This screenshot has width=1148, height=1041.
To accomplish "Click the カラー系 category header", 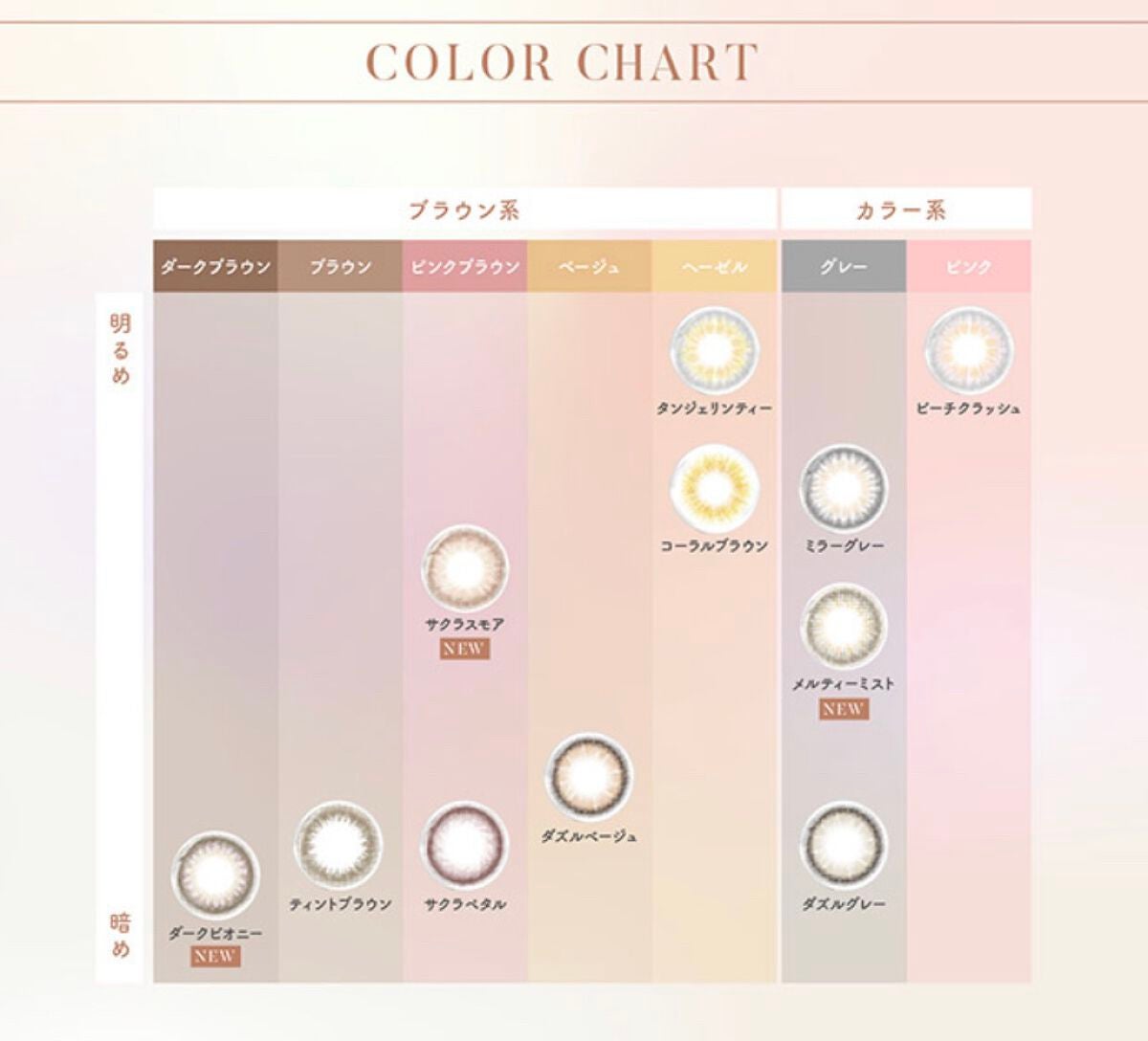I will point(905,210).
